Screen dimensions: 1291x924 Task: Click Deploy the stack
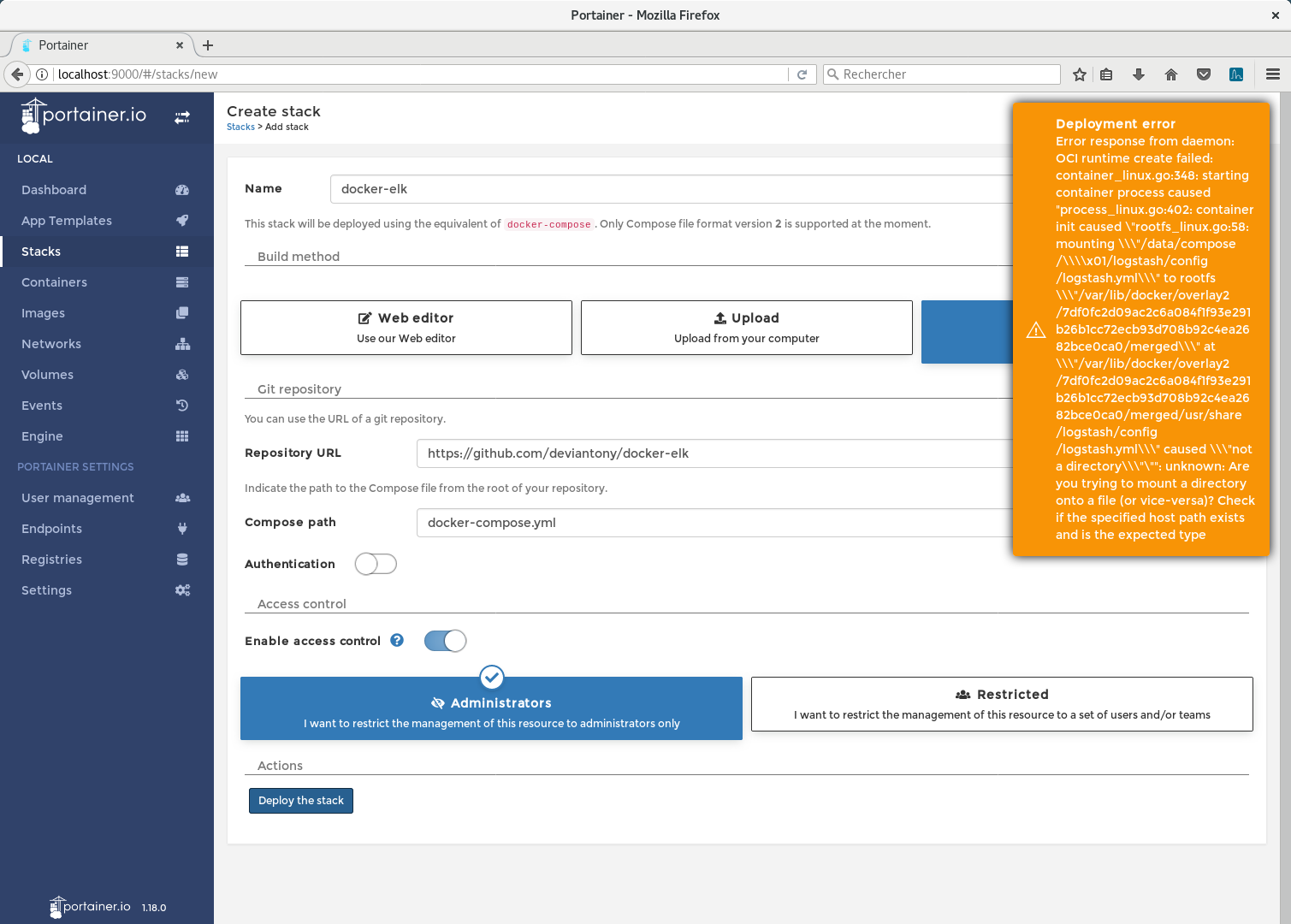[x=300, y=800]
